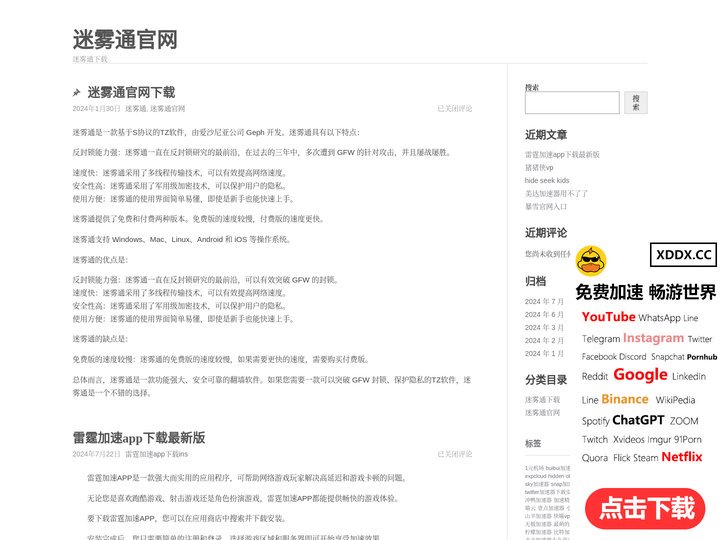Click the yellow duck logo icon
The width and height of the screenshot is (720, 540).
[591, 261]
